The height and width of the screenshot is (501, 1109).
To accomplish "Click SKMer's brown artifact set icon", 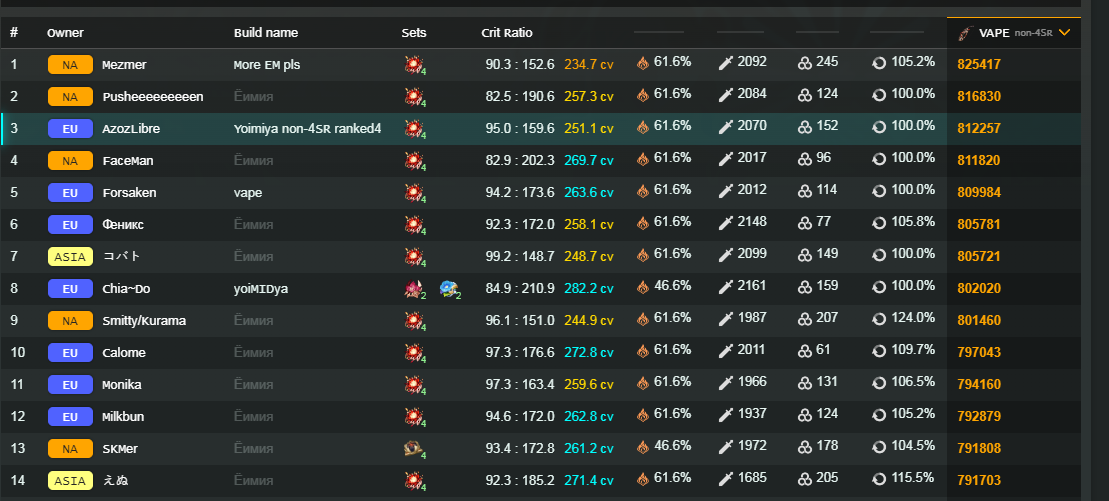I will (x=413, y=449).
